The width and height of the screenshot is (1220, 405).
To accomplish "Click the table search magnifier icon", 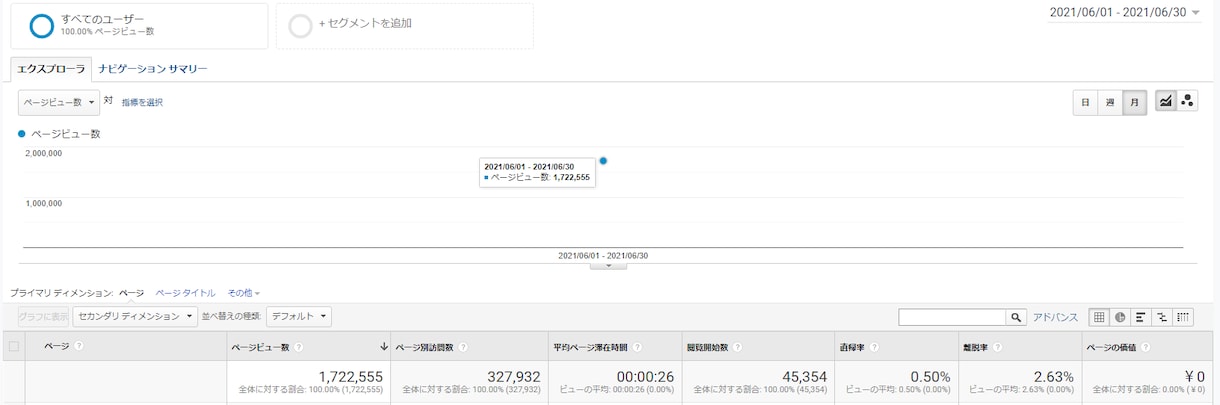I will [x=1016, y=317].
